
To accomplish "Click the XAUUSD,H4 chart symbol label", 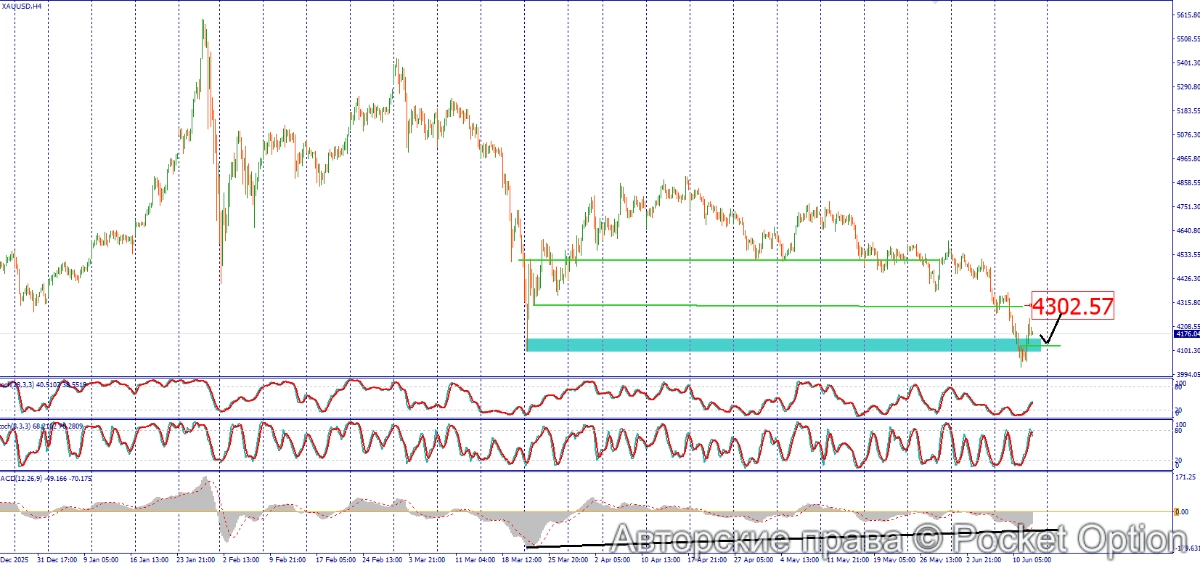I will click(x=23, y=6).
